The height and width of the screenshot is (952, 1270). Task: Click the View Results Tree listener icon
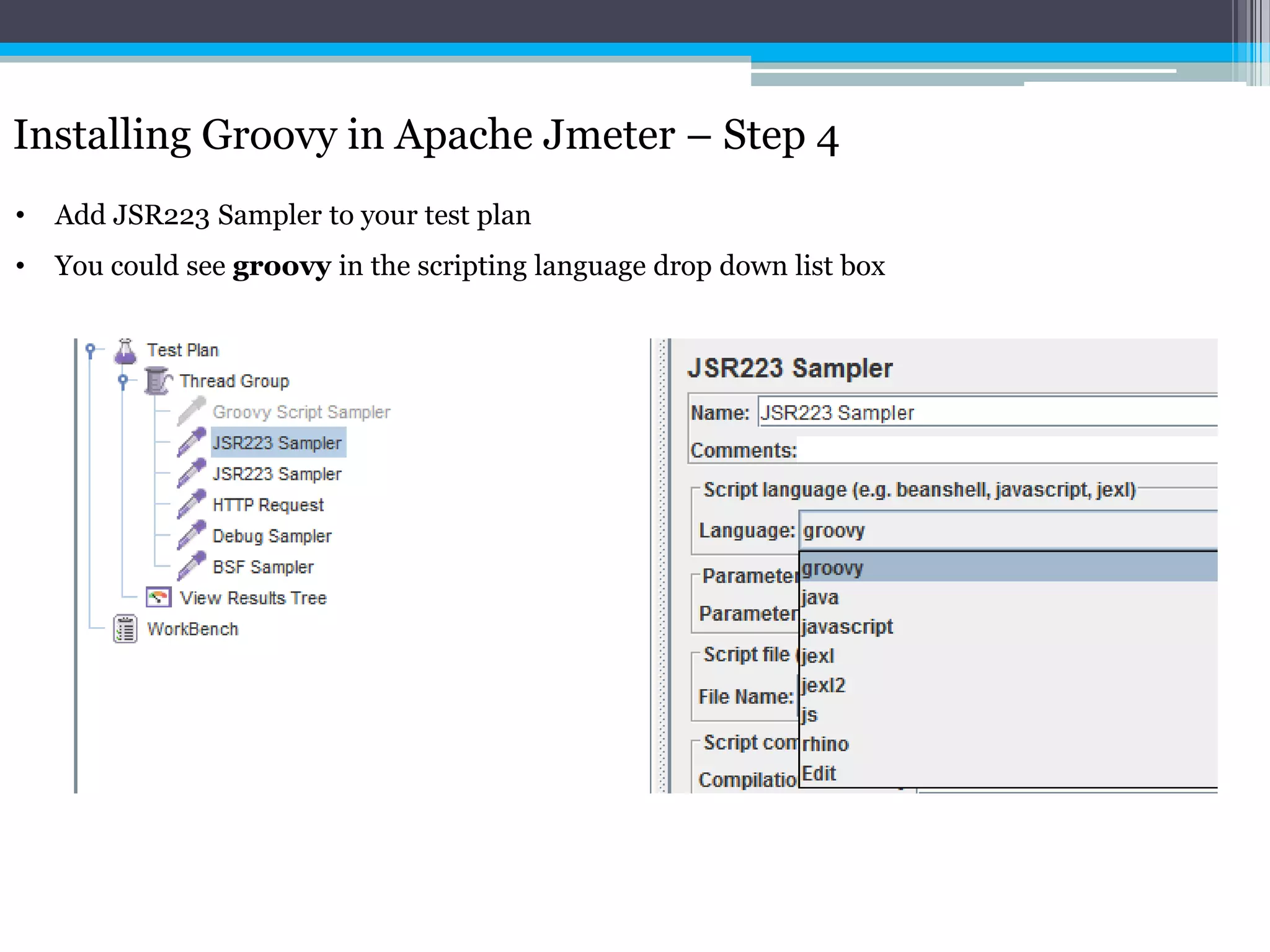click(159, 597)
